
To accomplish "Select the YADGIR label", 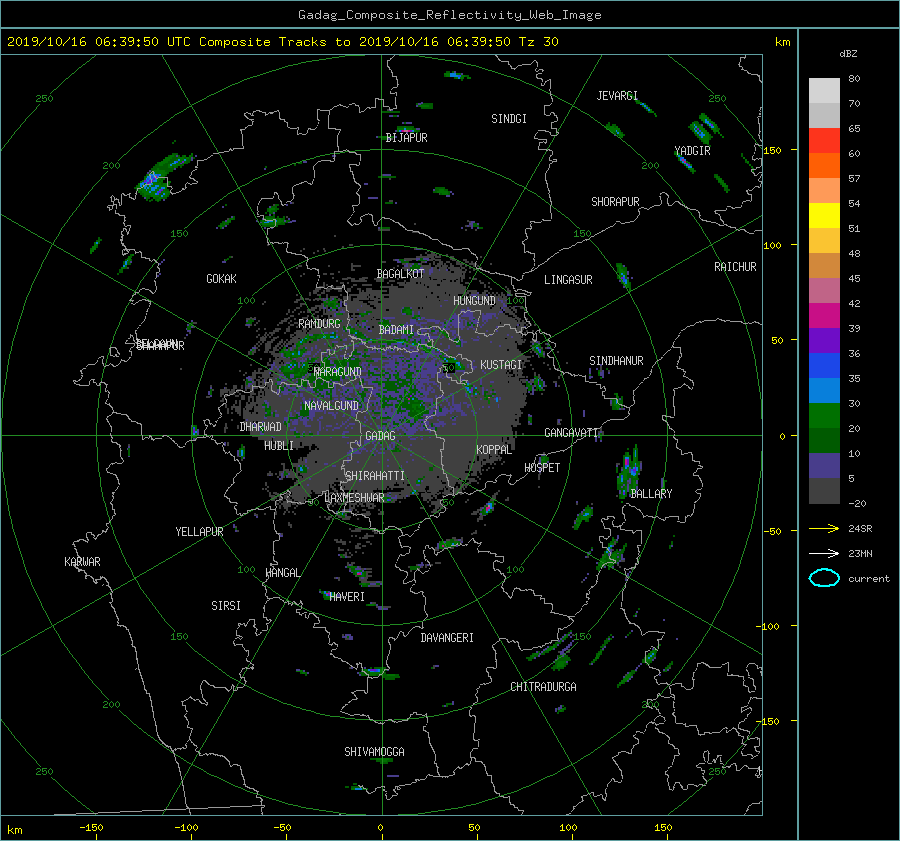I will 692,151.
